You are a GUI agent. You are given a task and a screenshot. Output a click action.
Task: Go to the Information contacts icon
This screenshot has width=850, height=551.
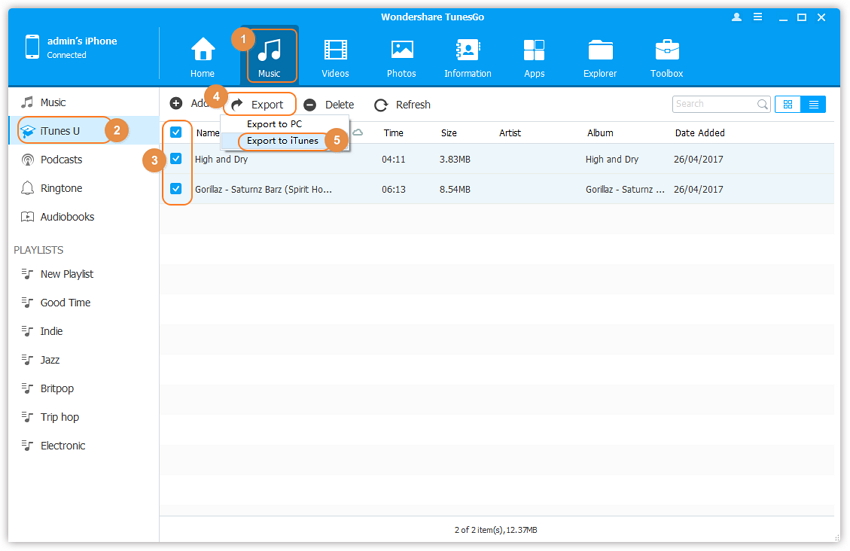pyautogui.click(x=467, y=56)
